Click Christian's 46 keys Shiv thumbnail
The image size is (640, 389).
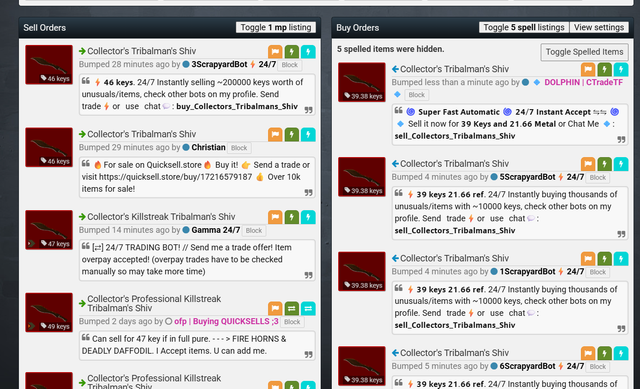[x=49, y=147]
